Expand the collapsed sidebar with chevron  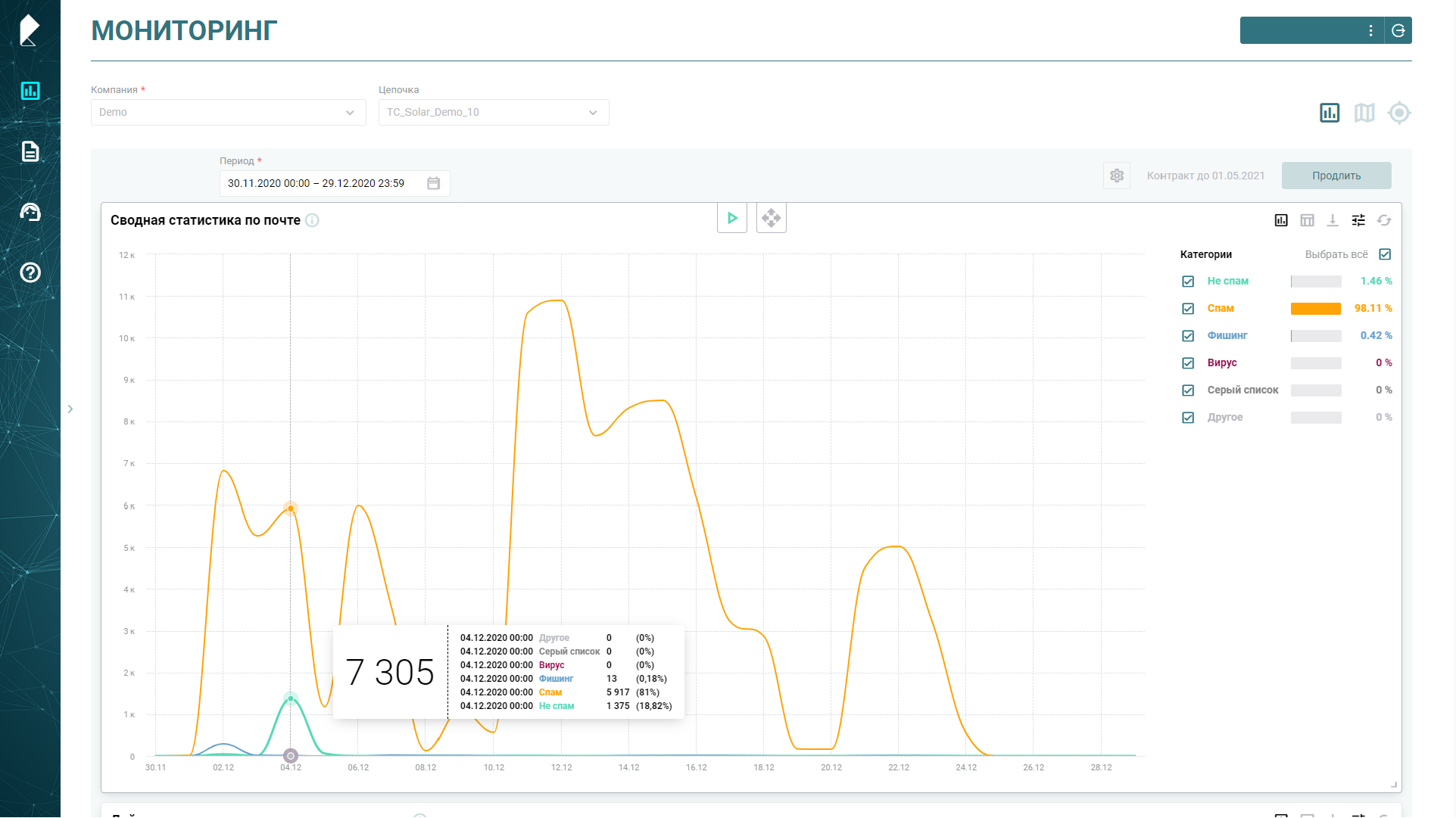click(70, 409)
